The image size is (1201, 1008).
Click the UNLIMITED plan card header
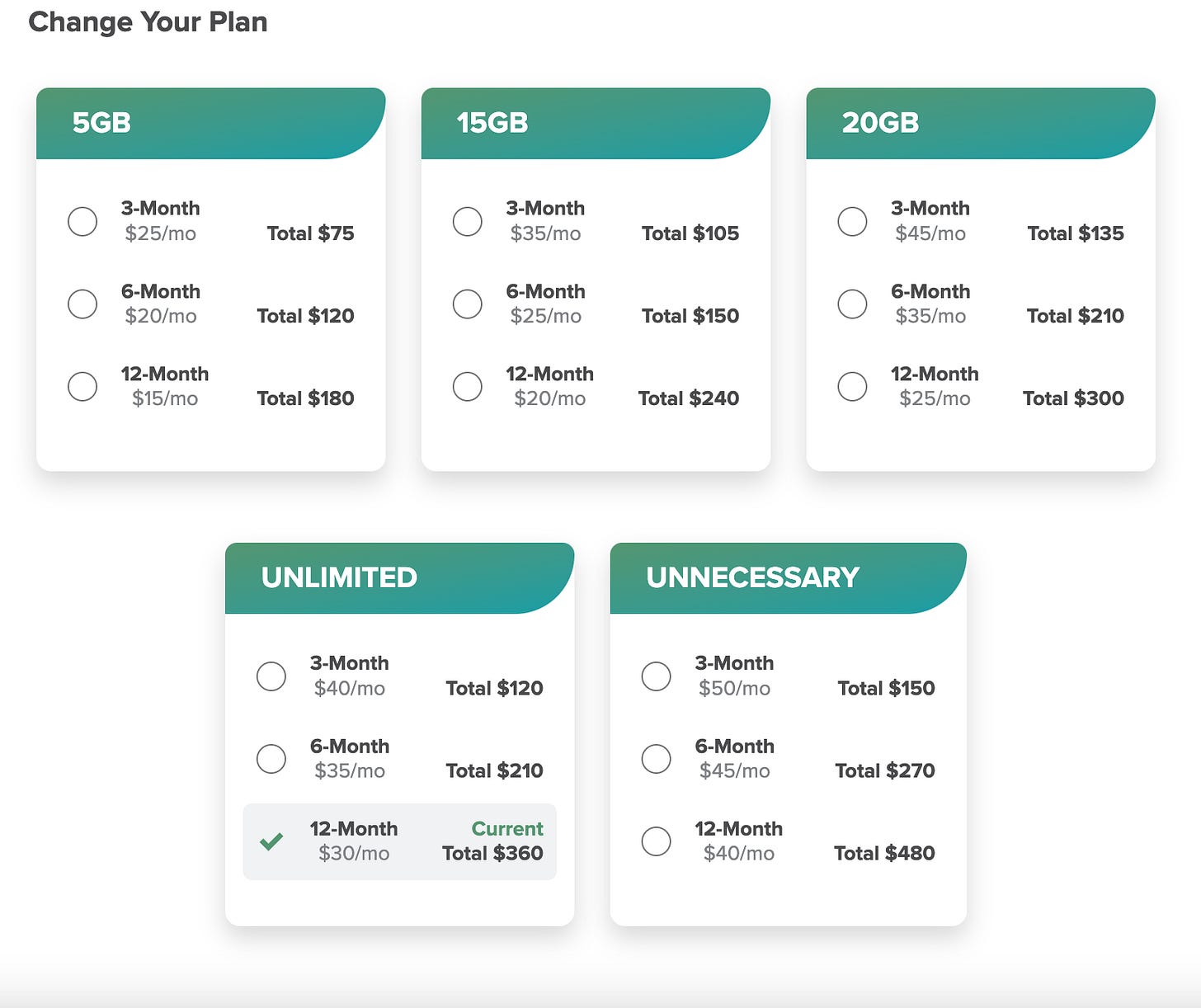[400, 577]
